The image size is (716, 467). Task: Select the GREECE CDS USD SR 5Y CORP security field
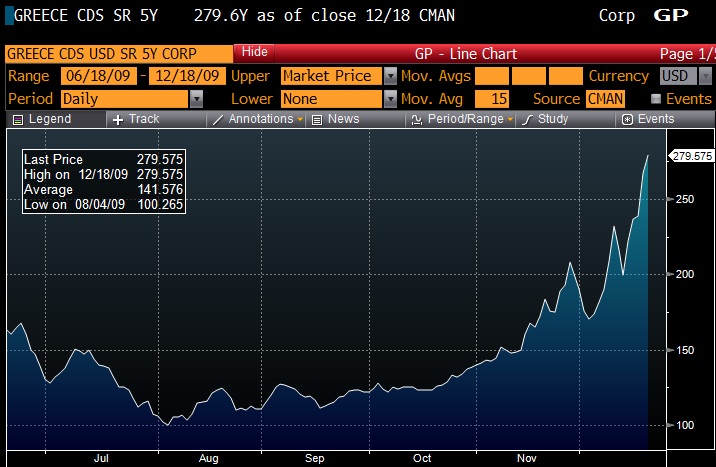coord(118,53)
